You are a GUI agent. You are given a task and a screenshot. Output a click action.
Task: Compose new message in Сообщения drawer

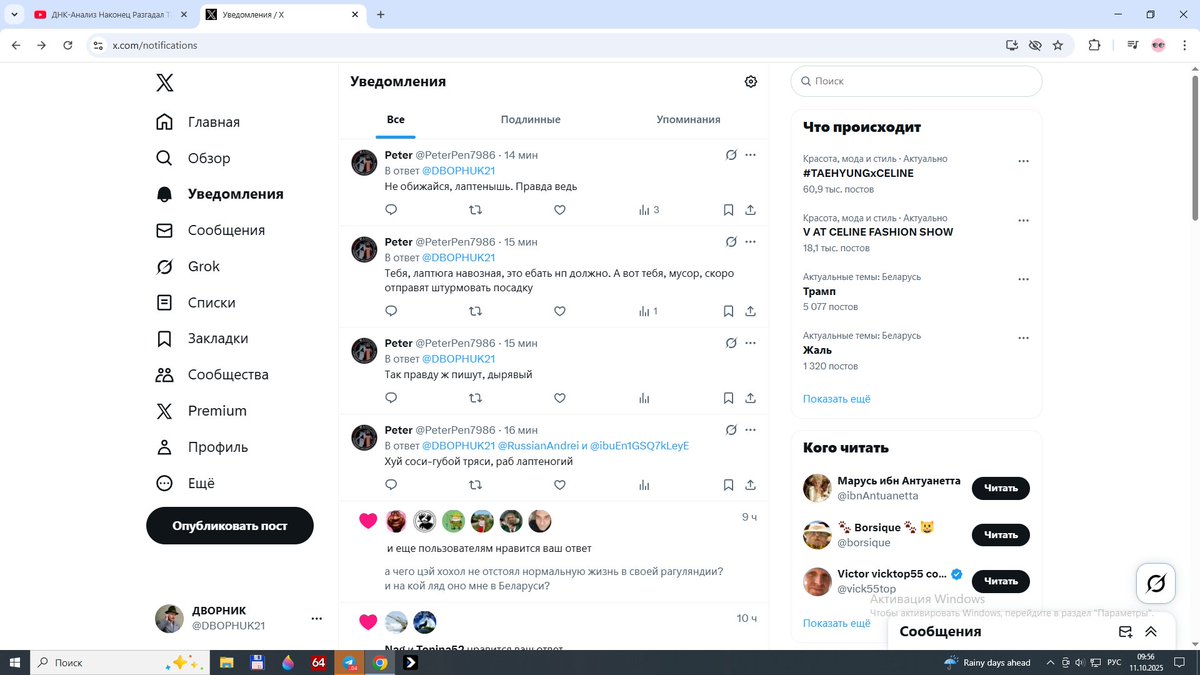click(x=1126, y=632)
